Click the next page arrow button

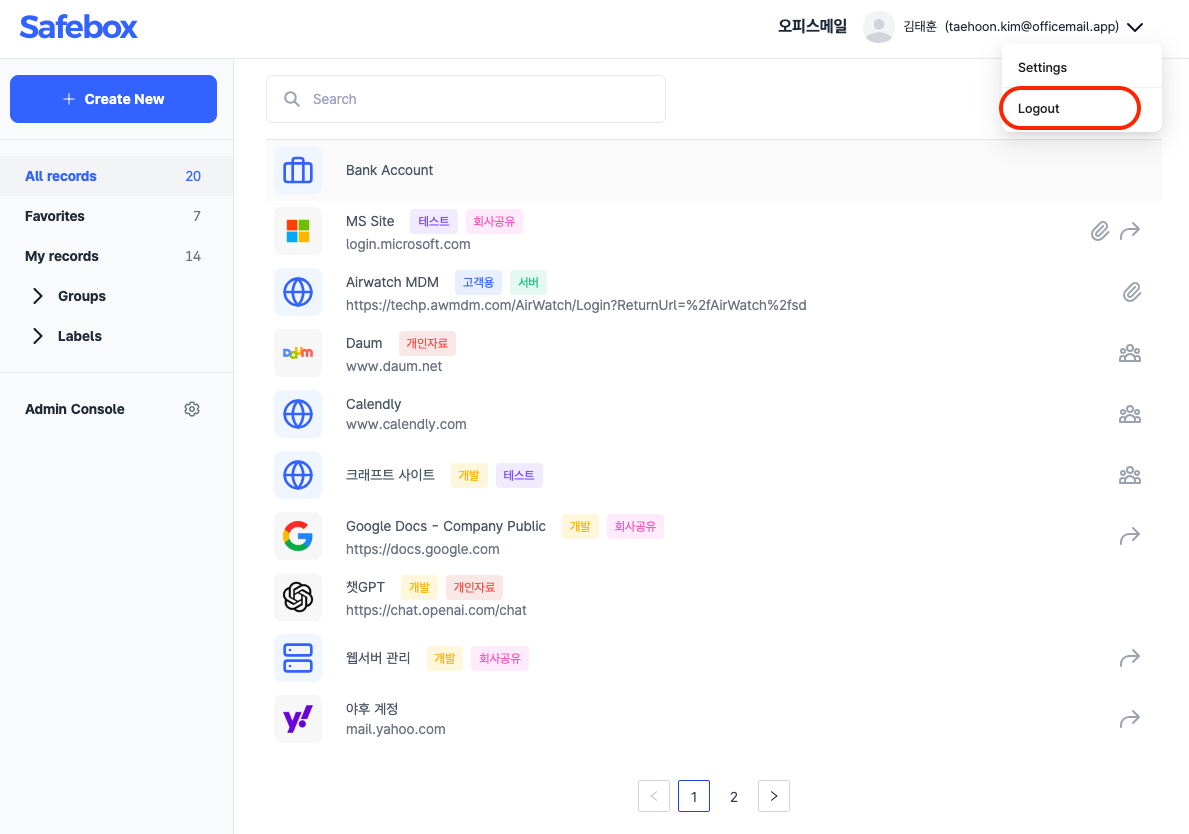click(774, 796)
